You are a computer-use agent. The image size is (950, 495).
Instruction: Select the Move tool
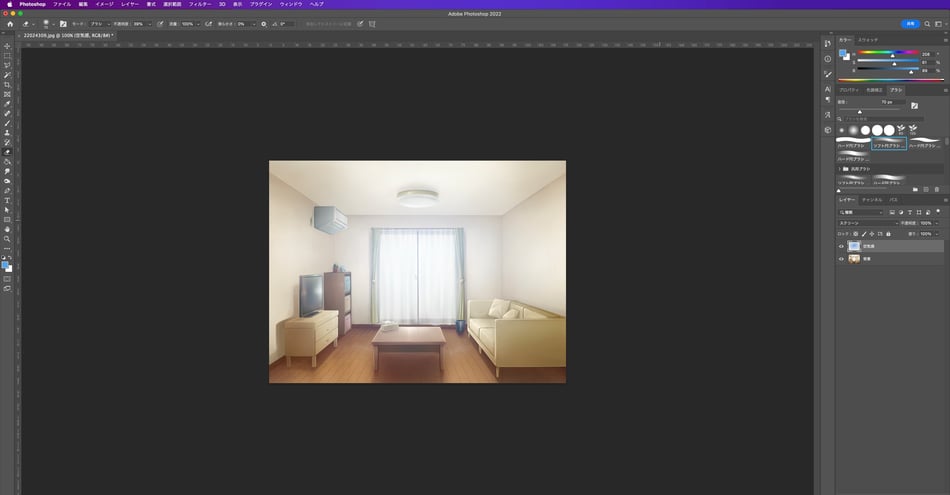click(7, 46)
